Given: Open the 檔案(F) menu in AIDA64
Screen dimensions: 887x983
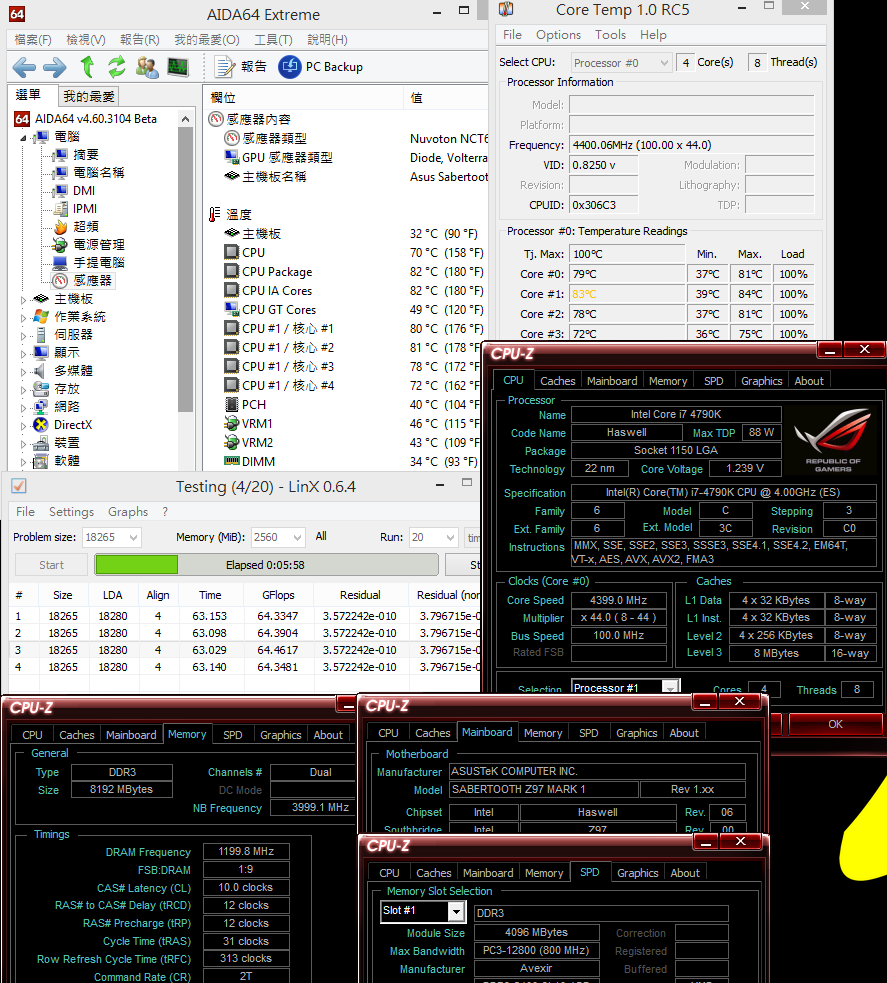Looking at the screenshot, I should click(x=33, y=39).
